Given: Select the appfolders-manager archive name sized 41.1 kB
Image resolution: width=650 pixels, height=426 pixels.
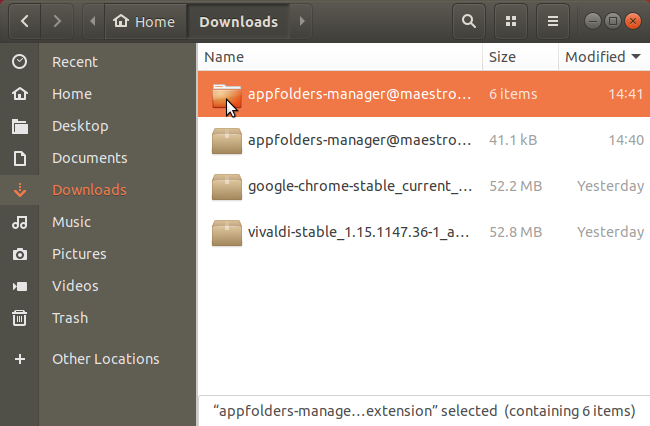Looking at the screenshot, I should point(359,140).
